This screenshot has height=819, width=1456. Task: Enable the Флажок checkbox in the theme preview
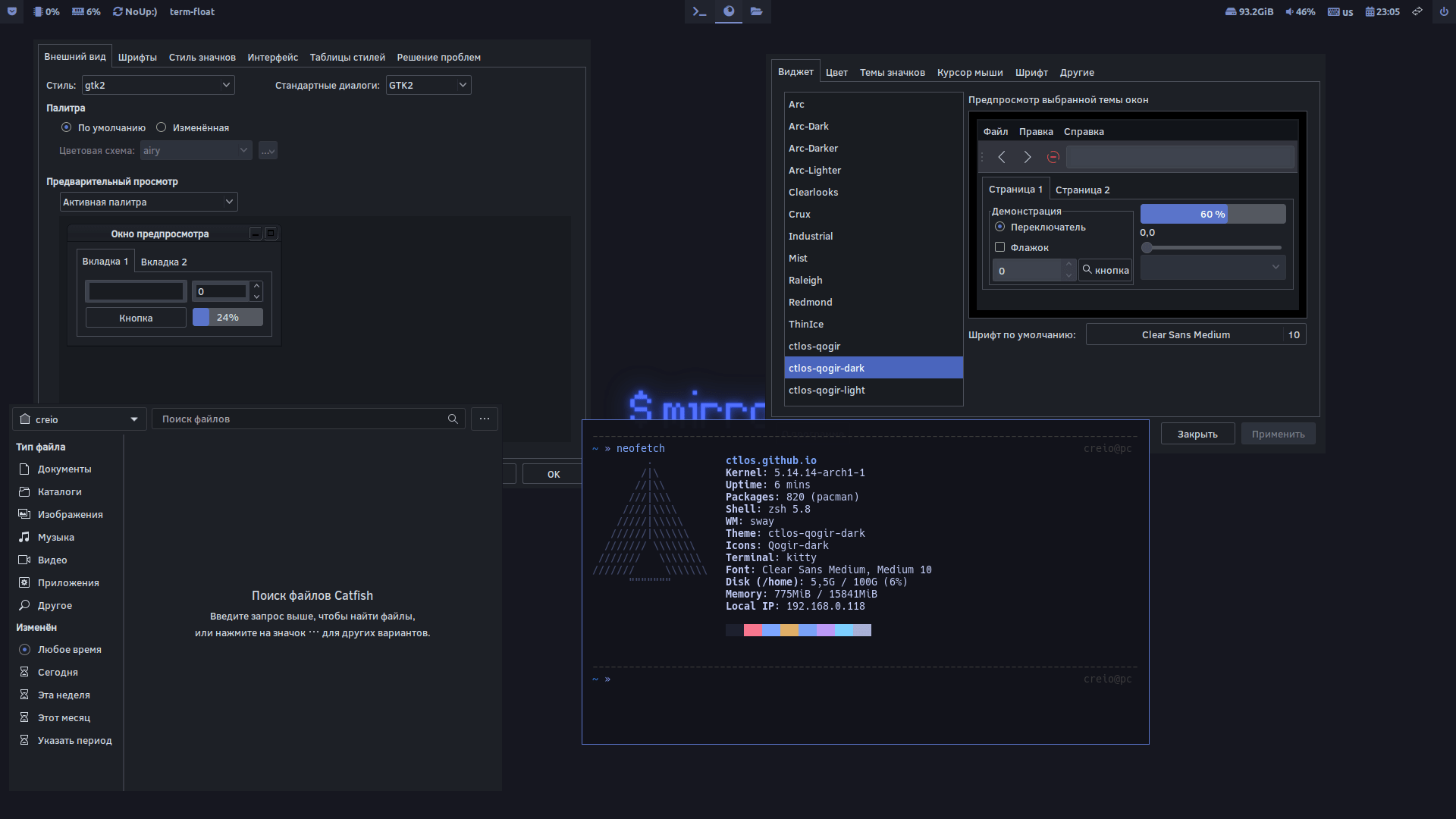click(x=999, y=247)
